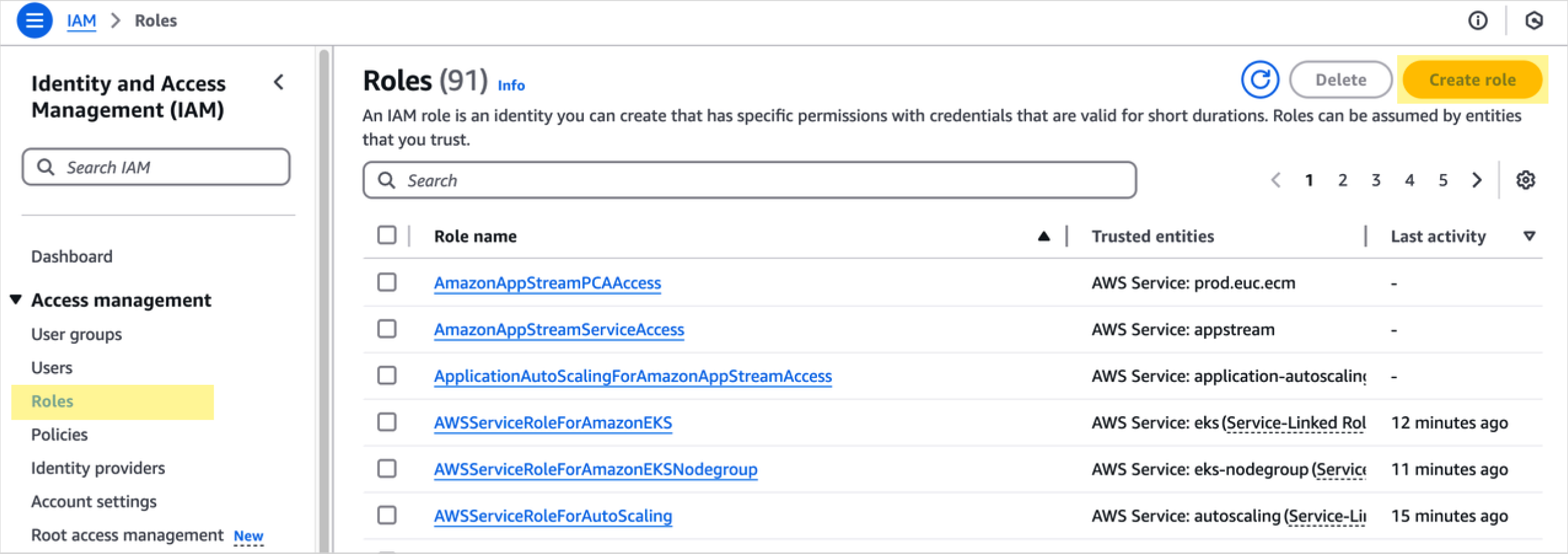
Task: Open table preferences gear icon
Action: 1525,180
